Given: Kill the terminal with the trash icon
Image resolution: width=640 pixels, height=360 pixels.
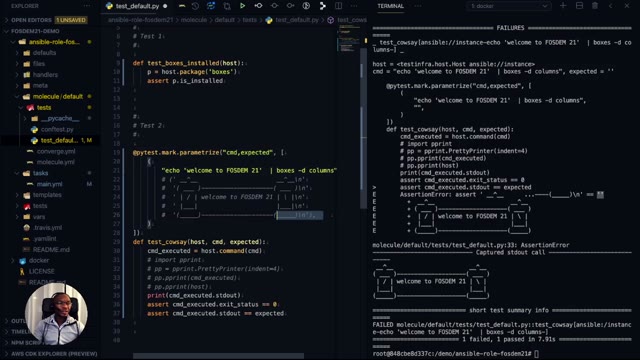Looking at the screenshot, I should tap(595, 6).
